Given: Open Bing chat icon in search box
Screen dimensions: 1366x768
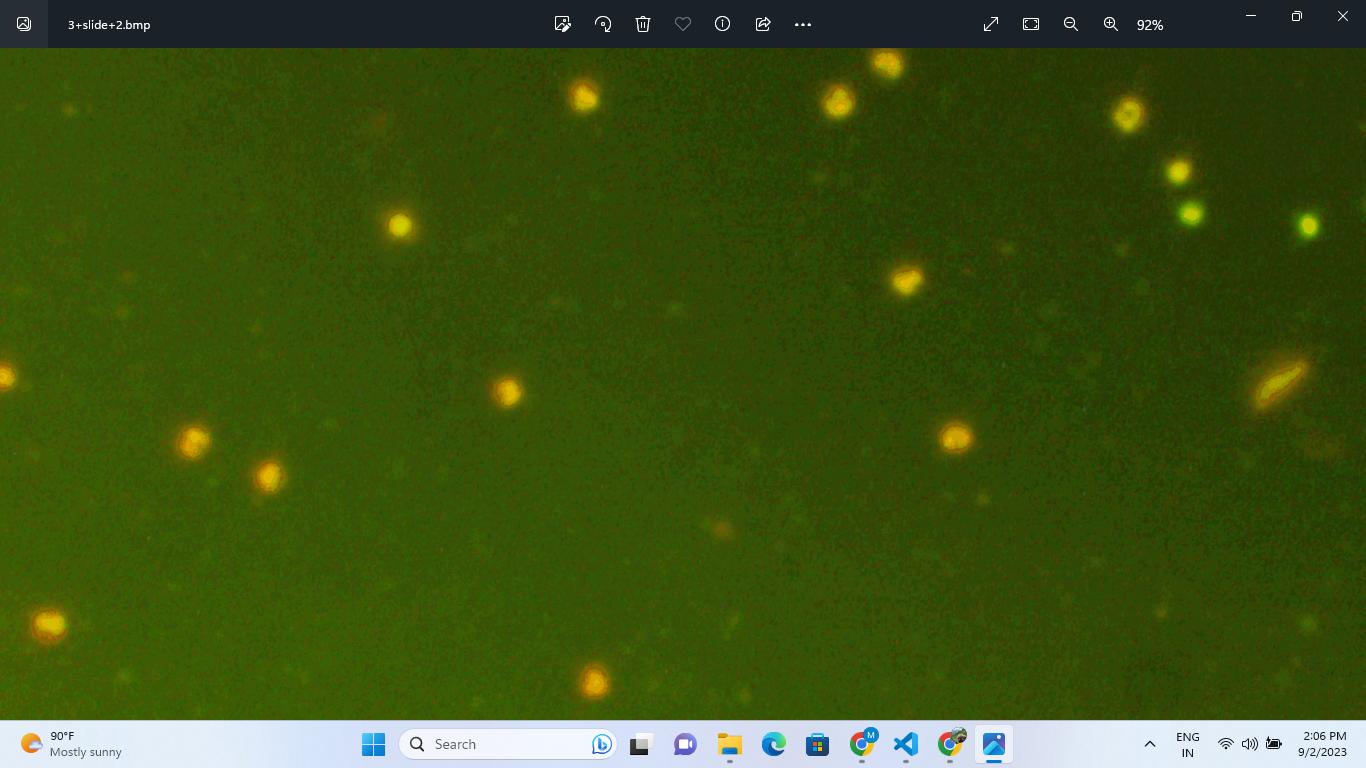Looking at the screenshot, I should 601,744.
